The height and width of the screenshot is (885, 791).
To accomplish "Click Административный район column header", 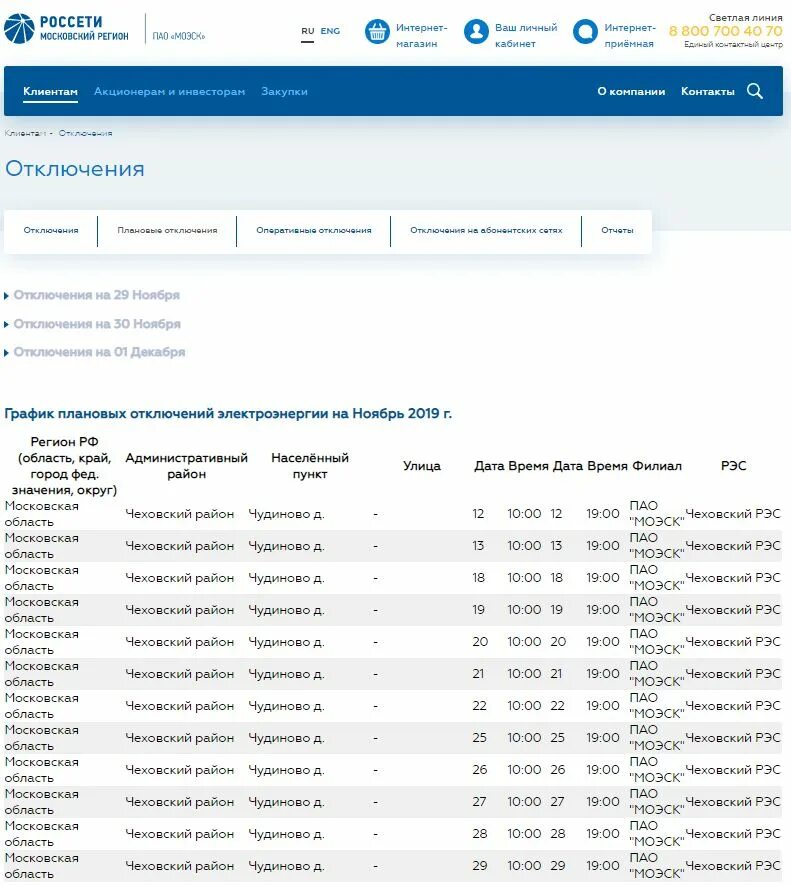I will click(186, 466).
